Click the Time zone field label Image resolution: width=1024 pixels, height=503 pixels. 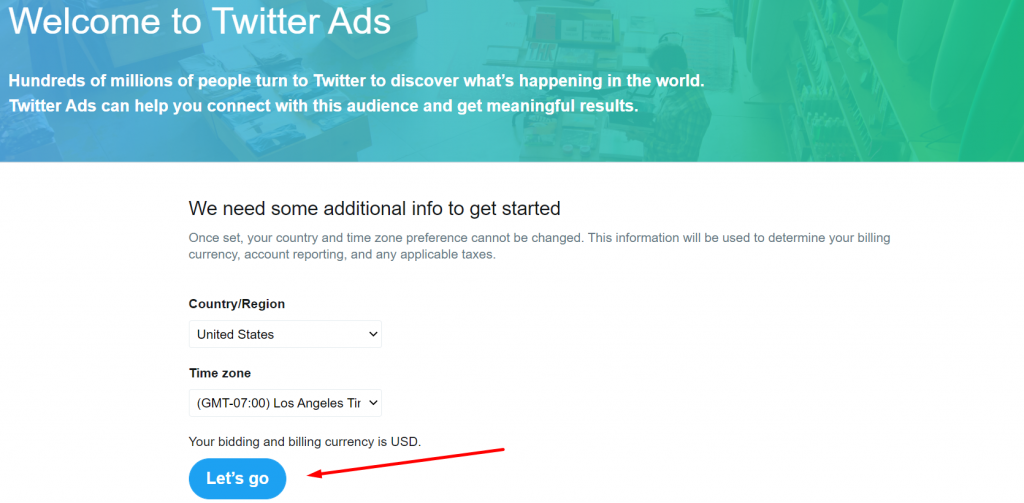click(x=219, y=373)
